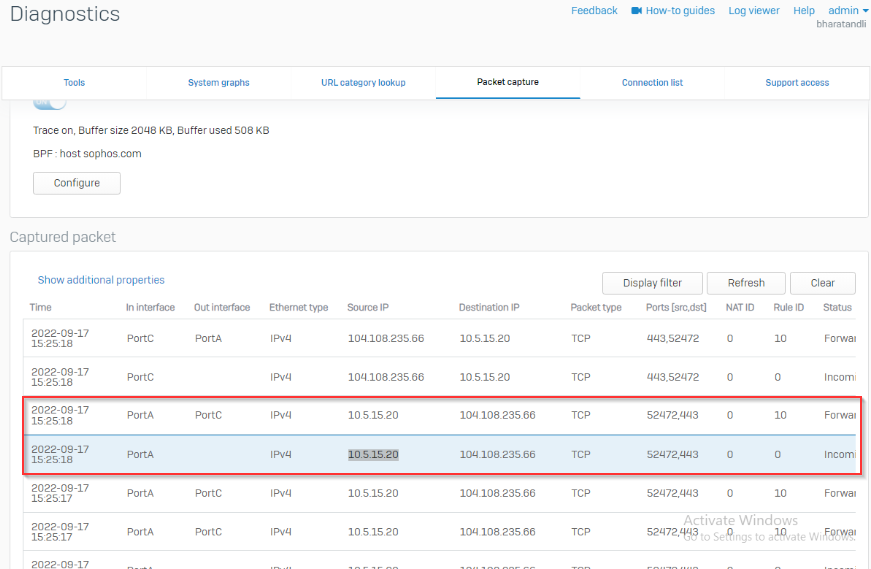The height and width of the screenshot is (569, 871).
Task: Click ports 443,52472 in first row
Action: point(673,338)
